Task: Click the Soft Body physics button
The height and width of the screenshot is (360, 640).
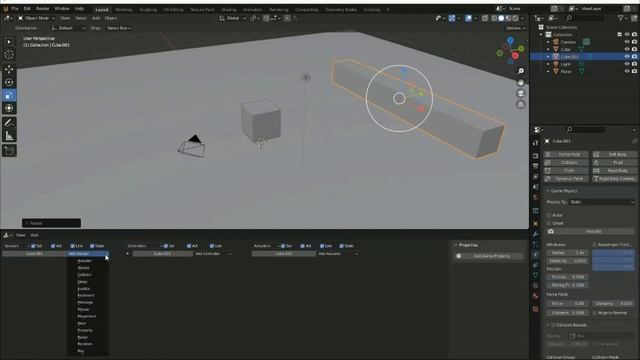Action: (614, 154)
